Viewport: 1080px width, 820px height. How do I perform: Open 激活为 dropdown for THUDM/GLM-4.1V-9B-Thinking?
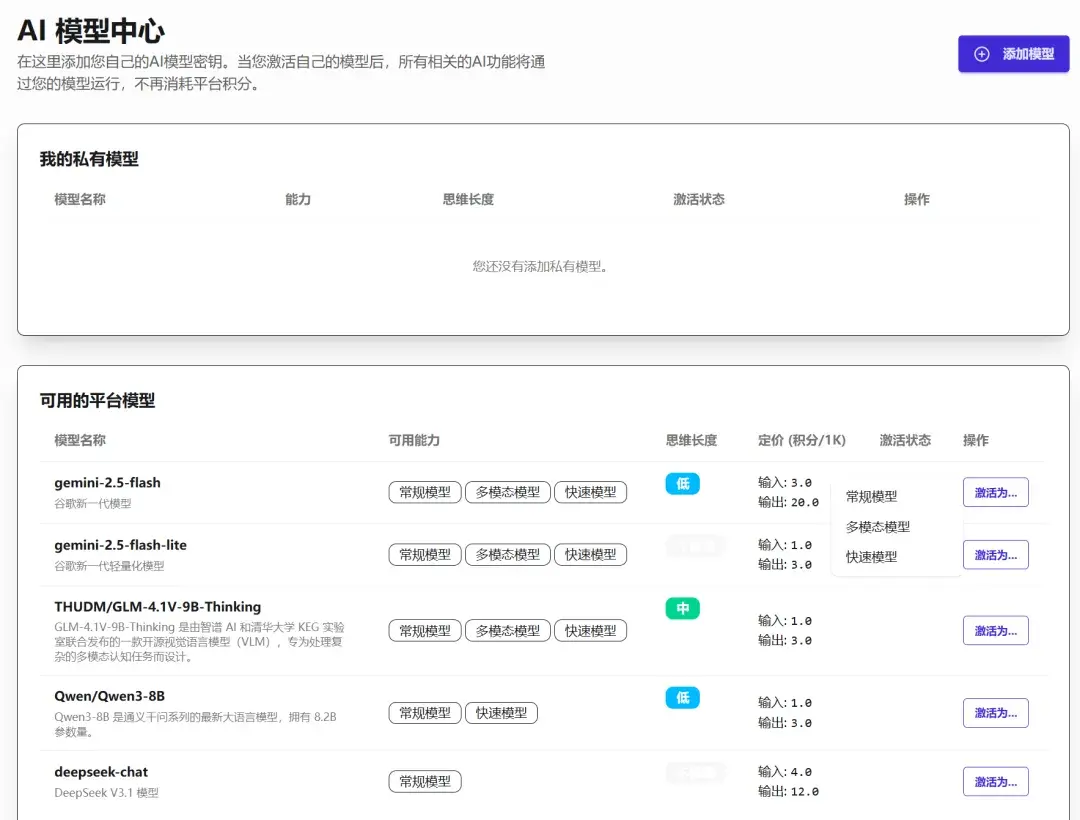coord(995,630)
